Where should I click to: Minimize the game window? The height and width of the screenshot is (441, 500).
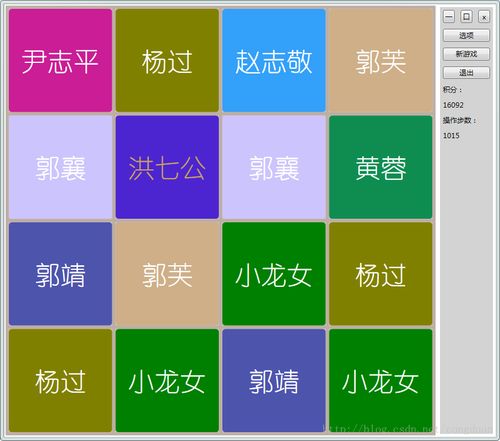pyautogui.click(x=449, y=16)
